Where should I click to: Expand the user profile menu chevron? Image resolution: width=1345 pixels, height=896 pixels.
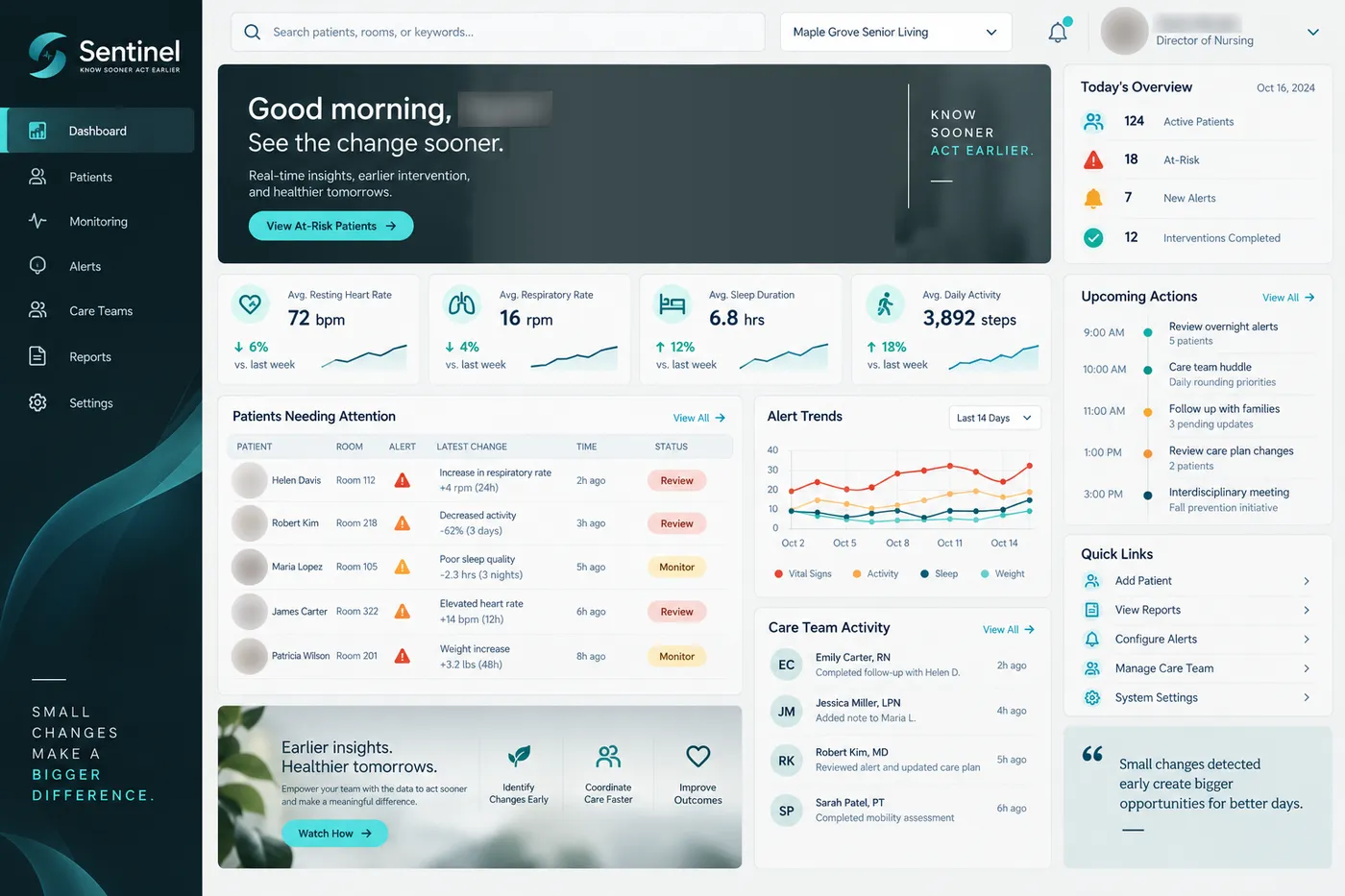pos(1313,33)
